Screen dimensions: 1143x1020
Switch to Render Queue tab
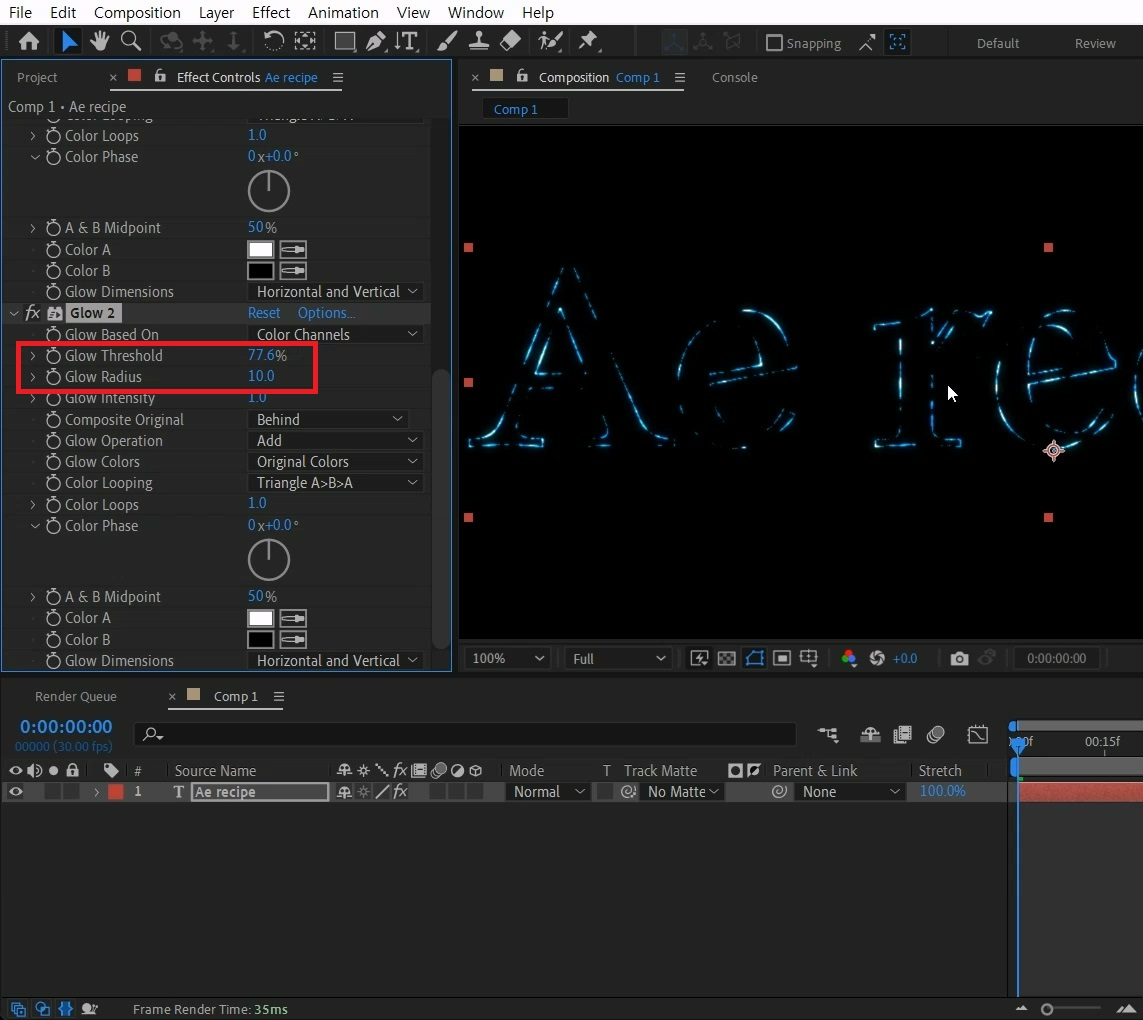[x=76, y=696]
